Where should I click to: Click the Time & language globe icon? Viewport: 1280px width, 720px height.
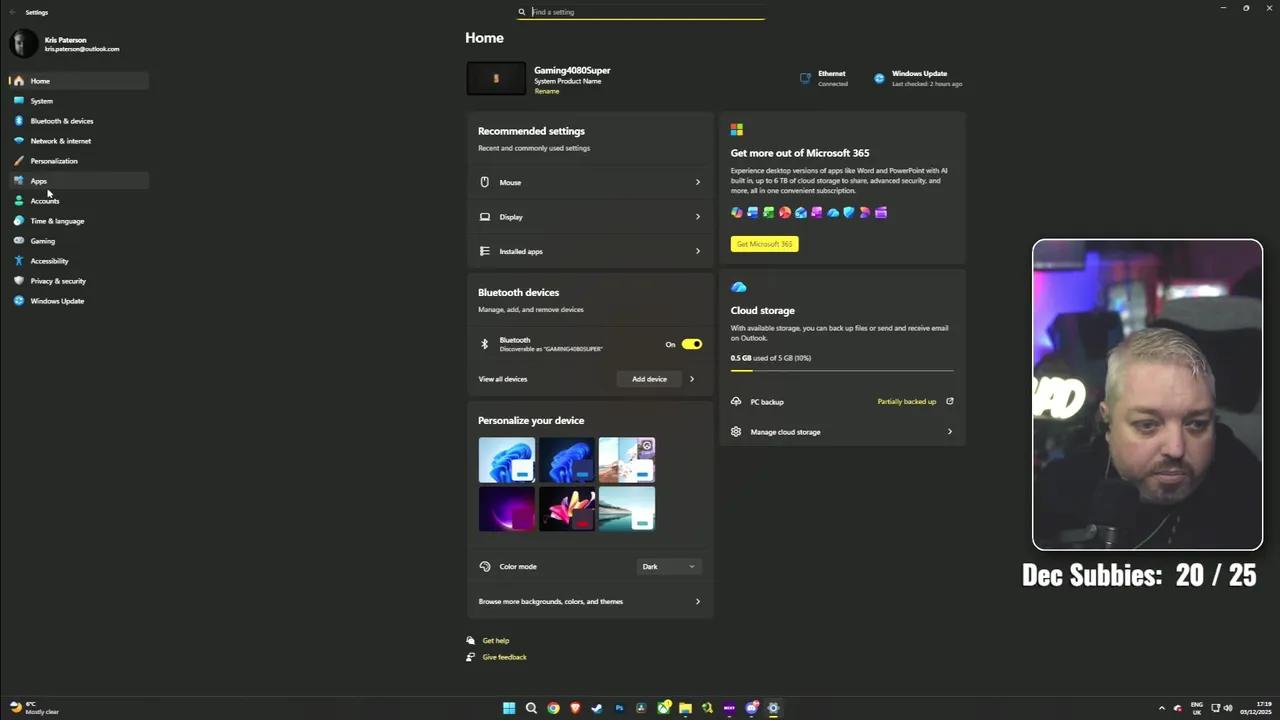[x=19, y=221]
